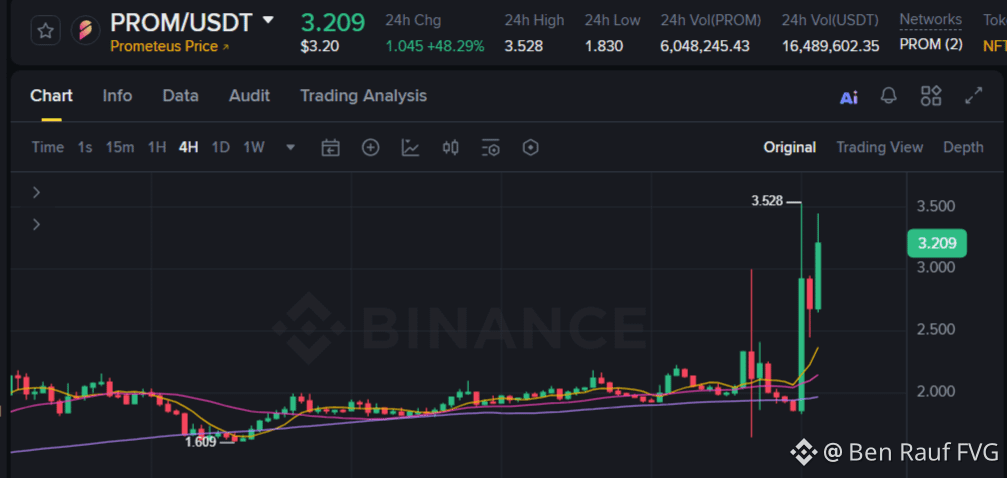Open the hexagon chart settings icon
The height and width of the screenshot is (478, 1007).
[x=530, y=148]
